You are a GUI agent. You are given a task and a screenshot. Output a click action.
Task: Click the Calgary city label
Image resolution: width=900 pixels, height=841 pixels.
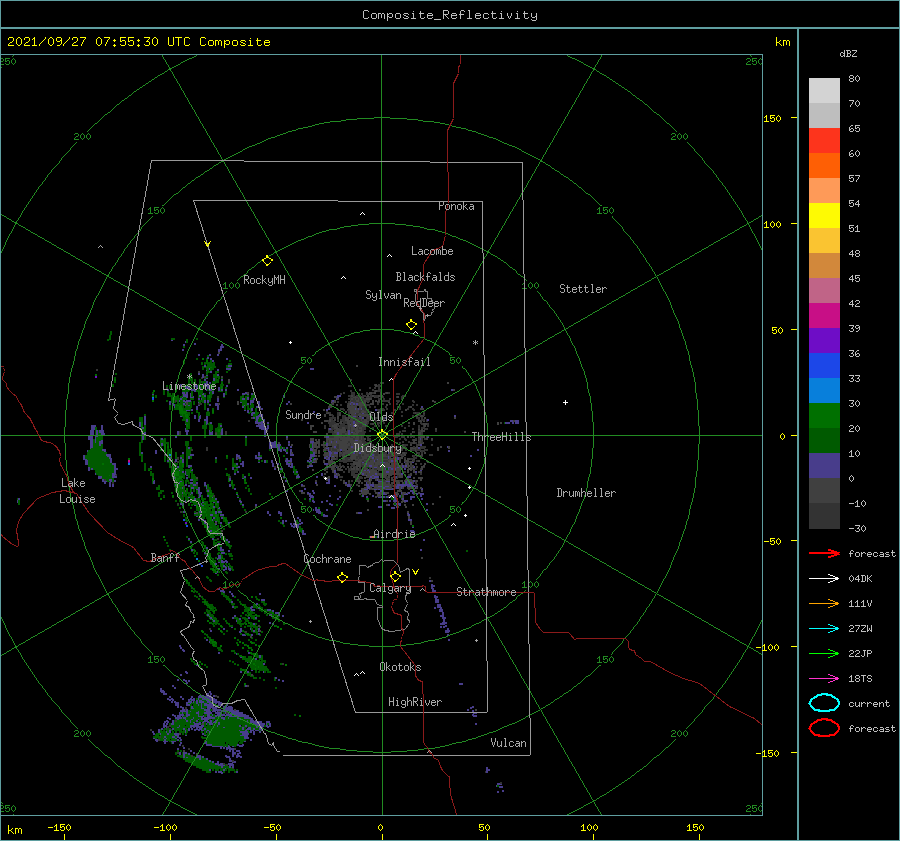click(390, 588)
